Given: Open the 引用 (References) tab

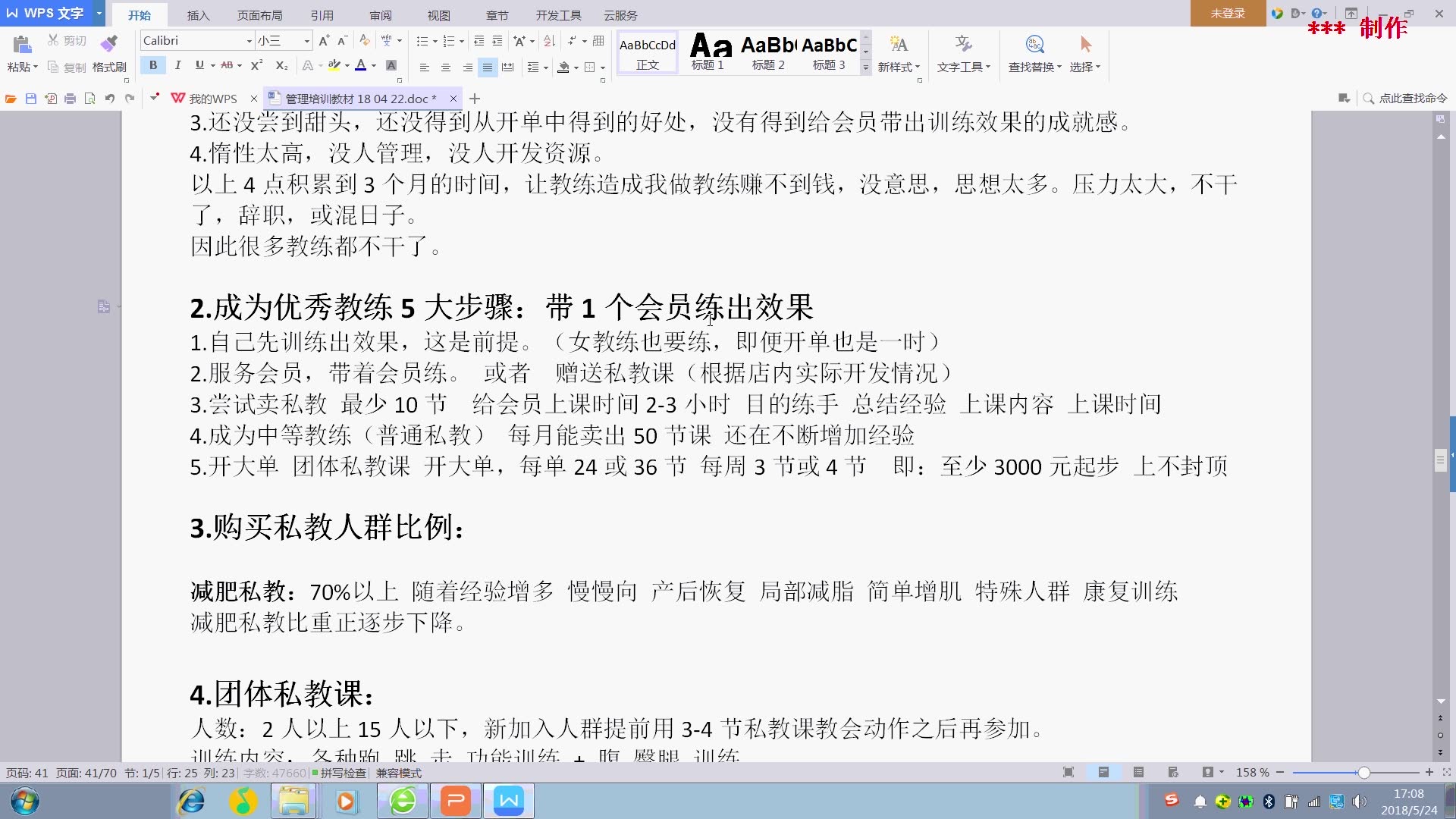Looking at the screenshot, I should (x=322, y=15).
